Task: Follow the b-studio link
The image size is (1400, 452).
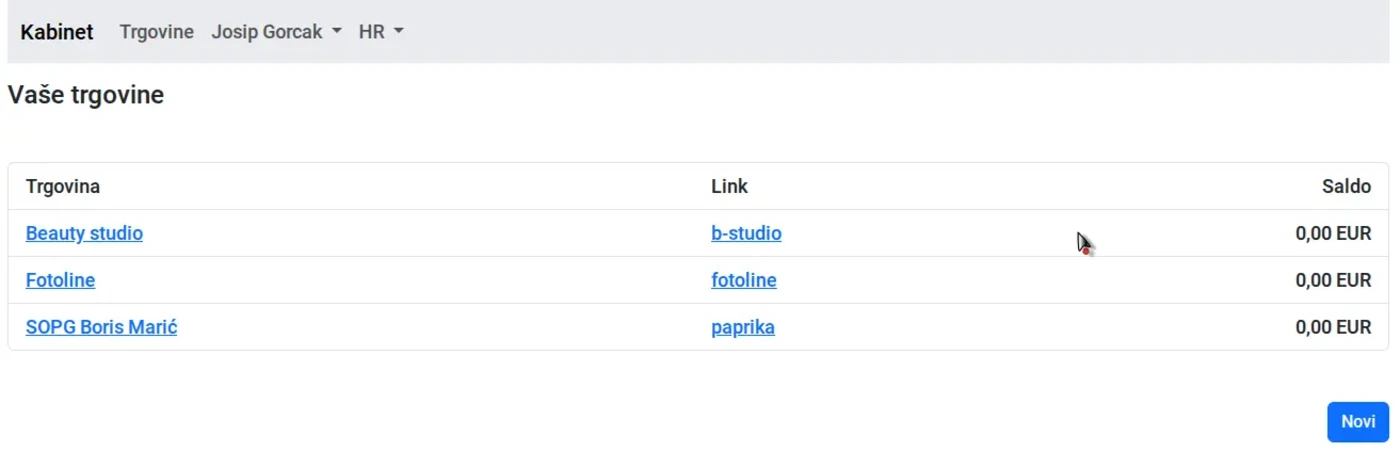Action: coord(746,233)
